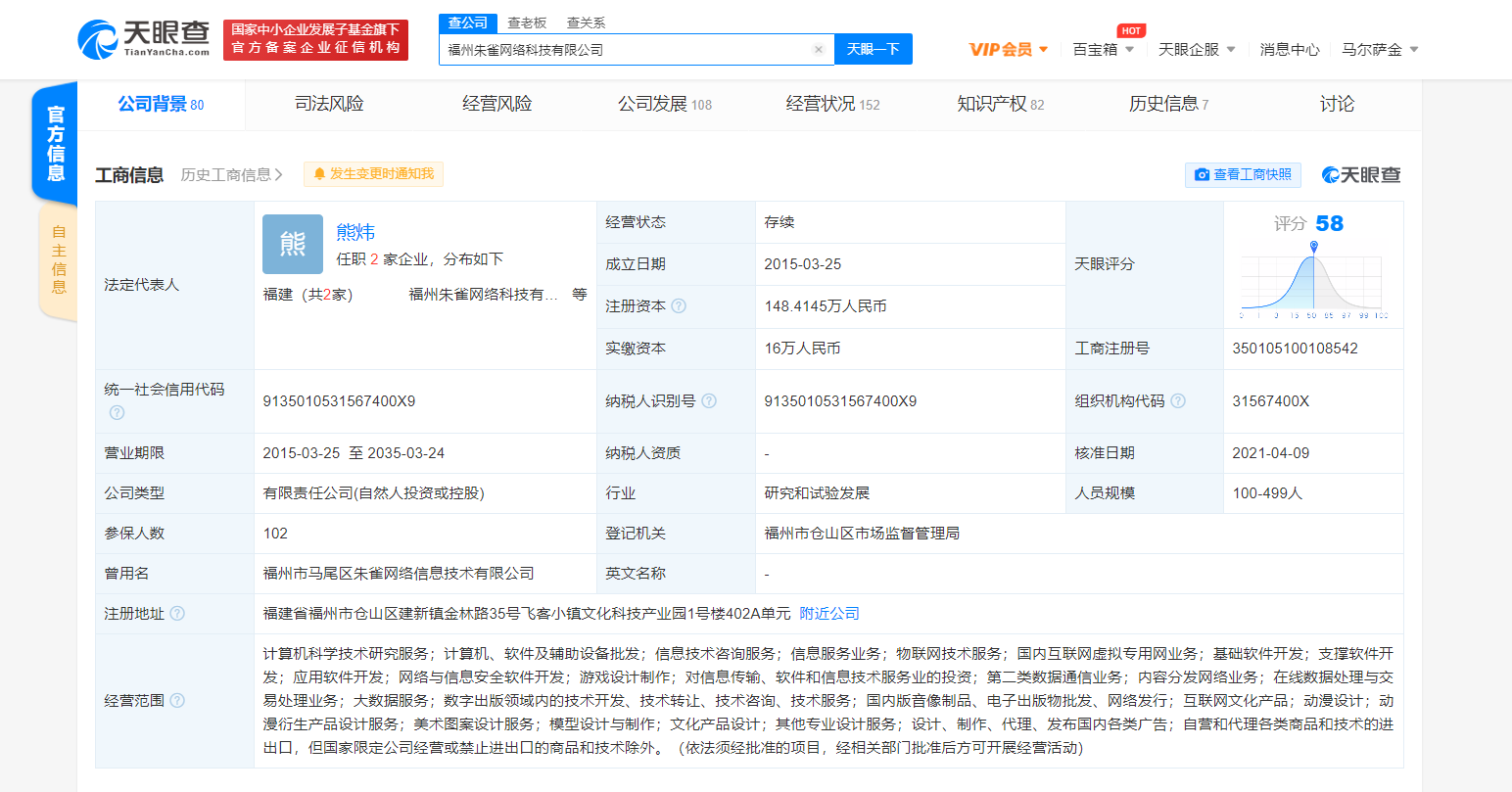Click the 熊 avatar of the legal representative
Viewport: 1512px width, 792px height.
point(293,244)
